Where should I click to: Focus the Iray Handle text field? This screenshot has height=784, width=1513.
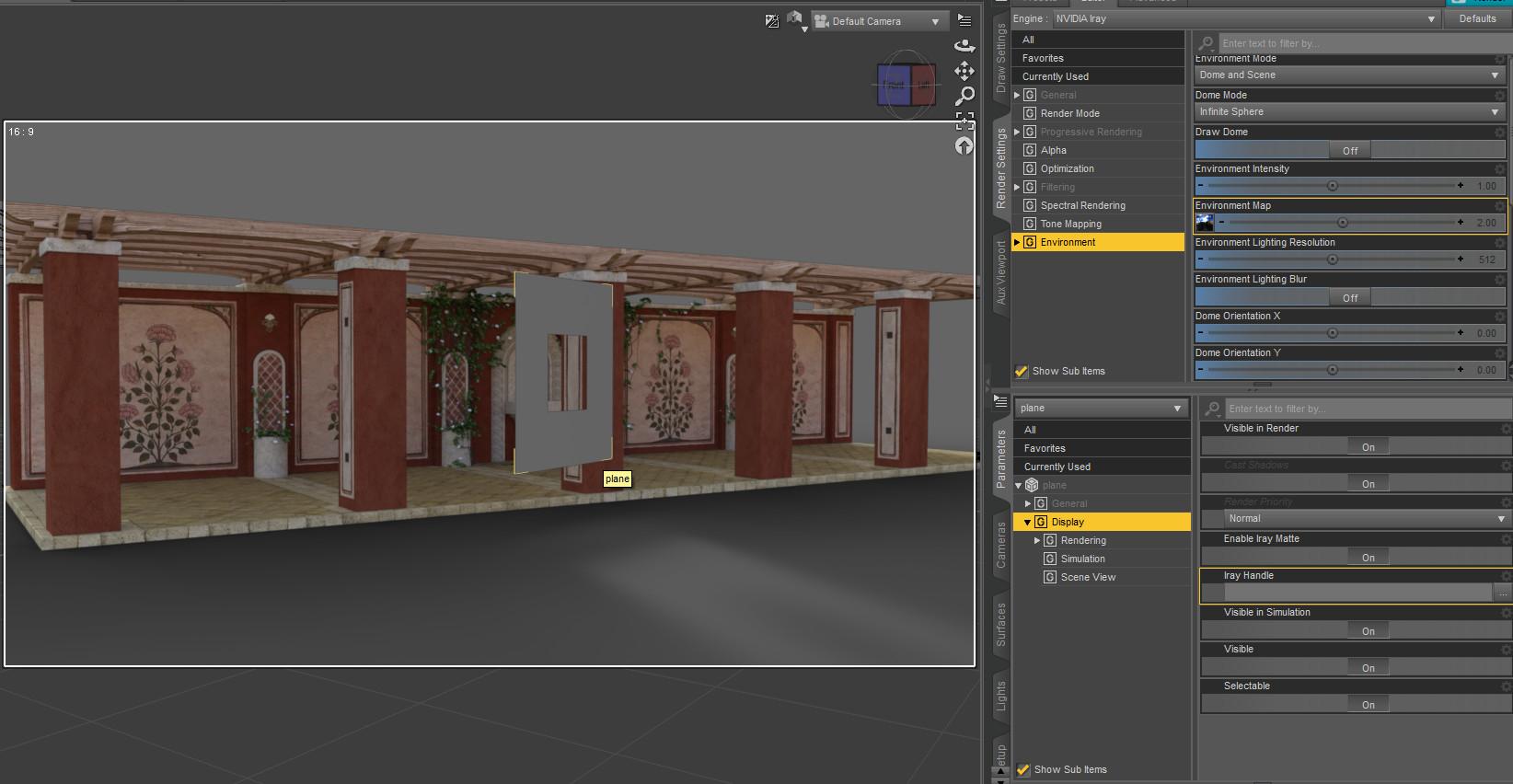[x=1357, y=594]
